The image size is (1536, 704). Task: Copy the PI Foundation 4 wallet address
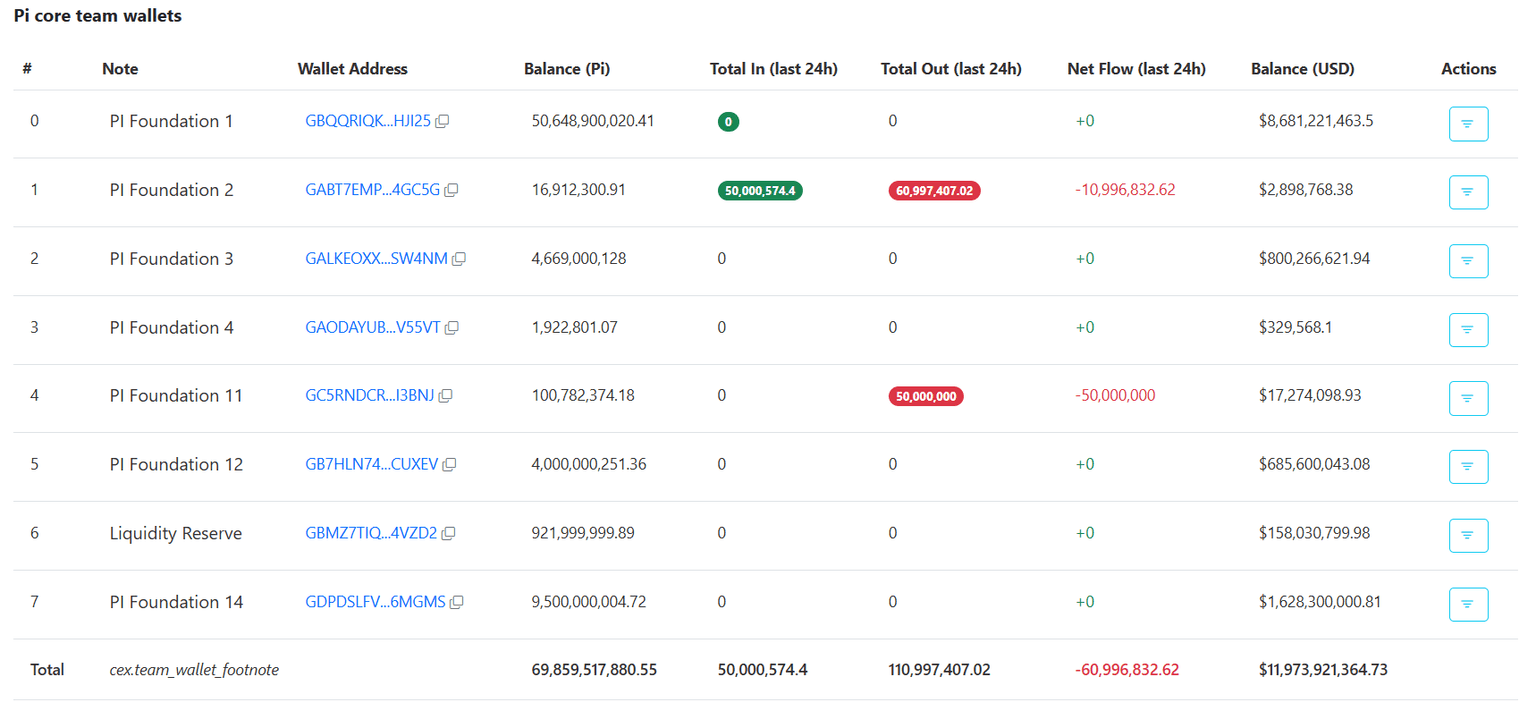452,328
